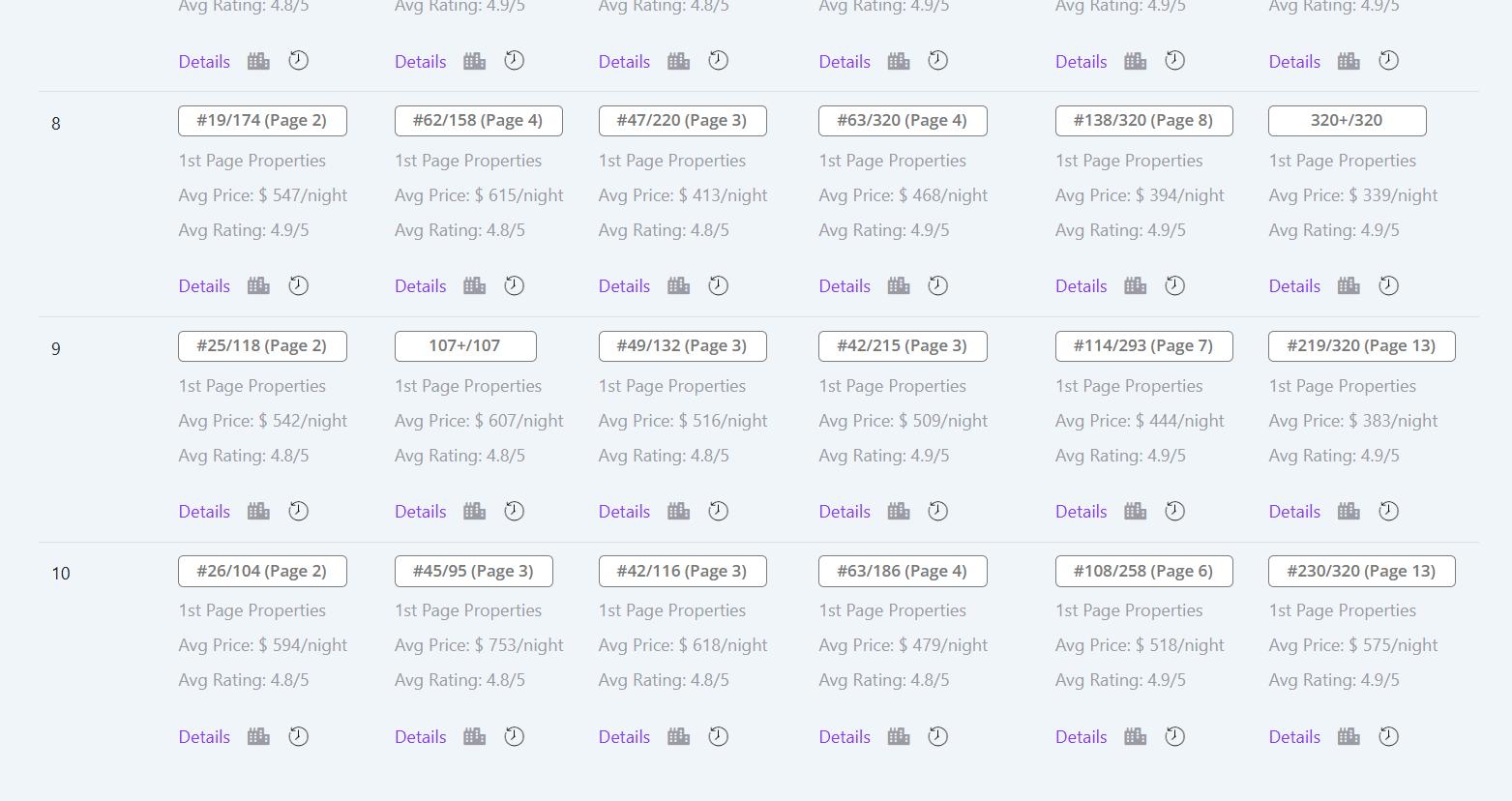Screen dimensions: 1512x801
Task: Open the buildings icon for the #63/186 ranking
Action: 899,736
